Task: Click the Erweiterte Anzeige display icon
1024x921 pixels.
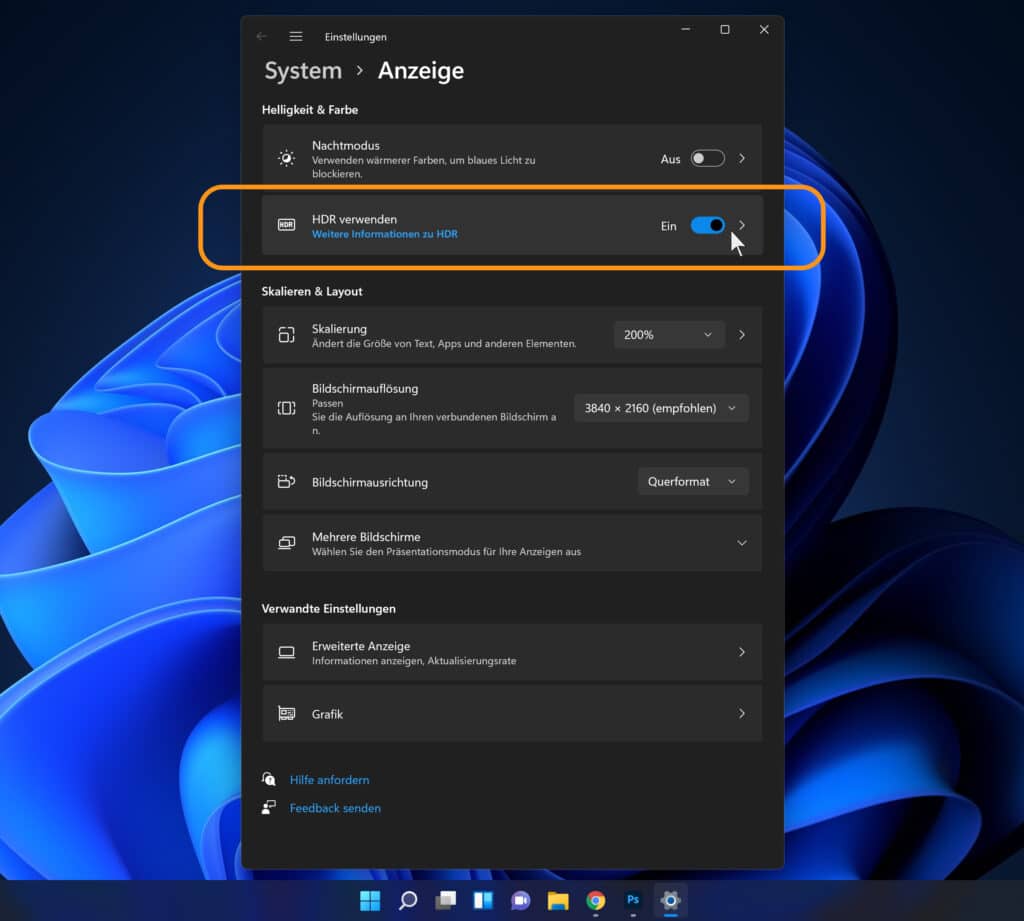Action: point(286,652)
